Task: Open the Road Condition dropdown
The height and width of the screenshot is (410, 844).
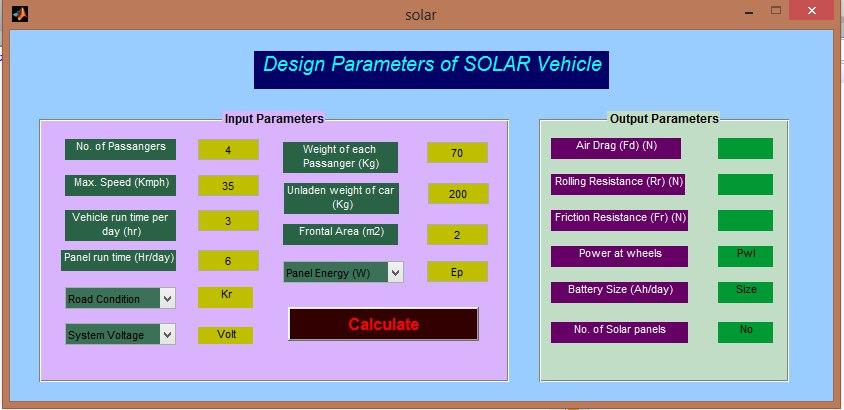Action: click(121, 299)
